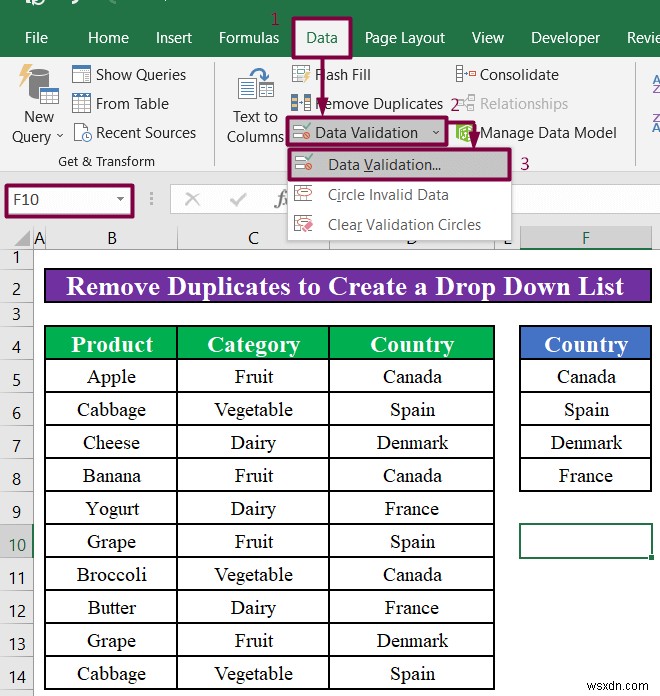660x696 pixels.
Task: Click the Sort Z to A icon
Action: [x=656, y=123]
